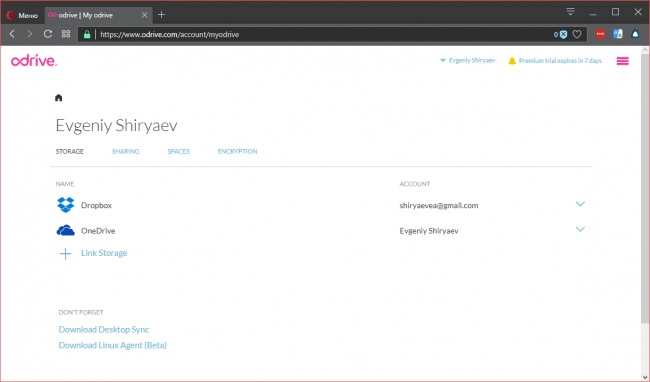Click the blue droplet extension icon
The width and height of the screenshot is (650, 382).
point(635,34)
